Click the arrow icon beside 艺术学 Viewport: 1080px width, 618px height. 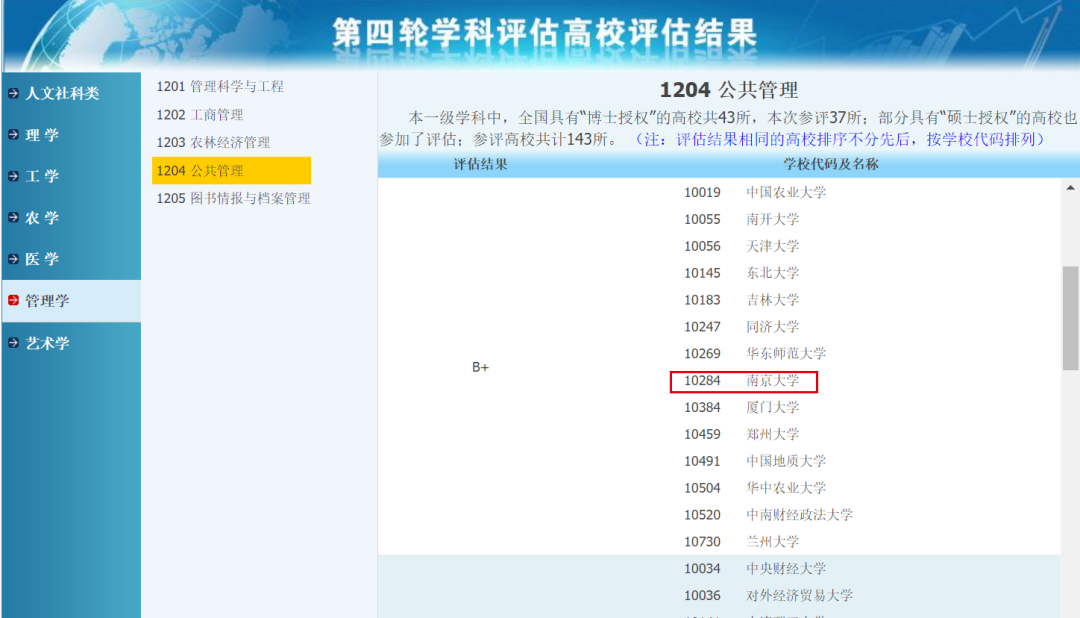[x=13, y=342]
